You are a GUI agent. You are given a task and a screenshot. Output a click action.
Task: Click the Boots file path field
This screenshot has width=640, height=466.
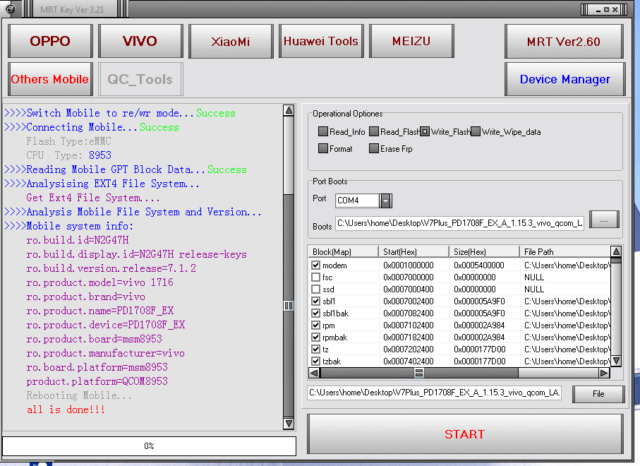coord(460,223)
